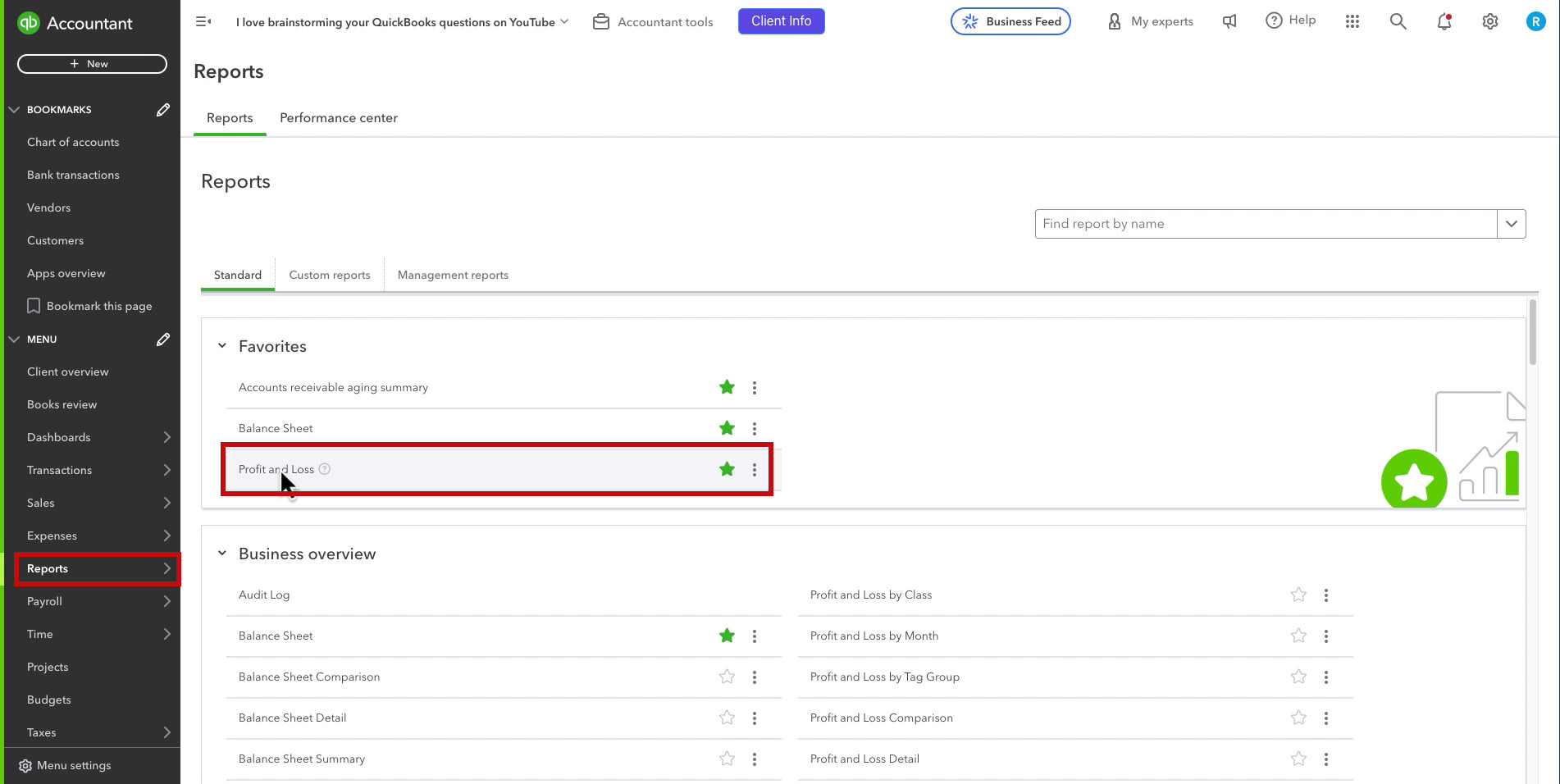Open more options for Balance Sheet Comparison
This screenshot has height=784, width=1560.
755,677
